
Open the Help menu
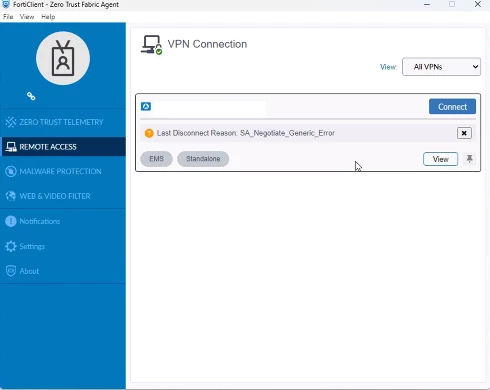[48, 17]
